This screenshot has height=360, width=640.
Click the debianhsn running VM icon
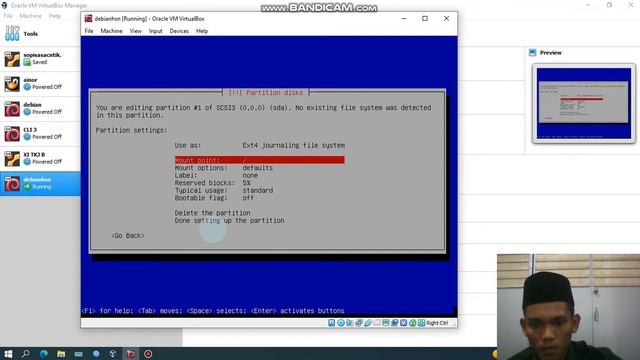[x=12, y=183]
